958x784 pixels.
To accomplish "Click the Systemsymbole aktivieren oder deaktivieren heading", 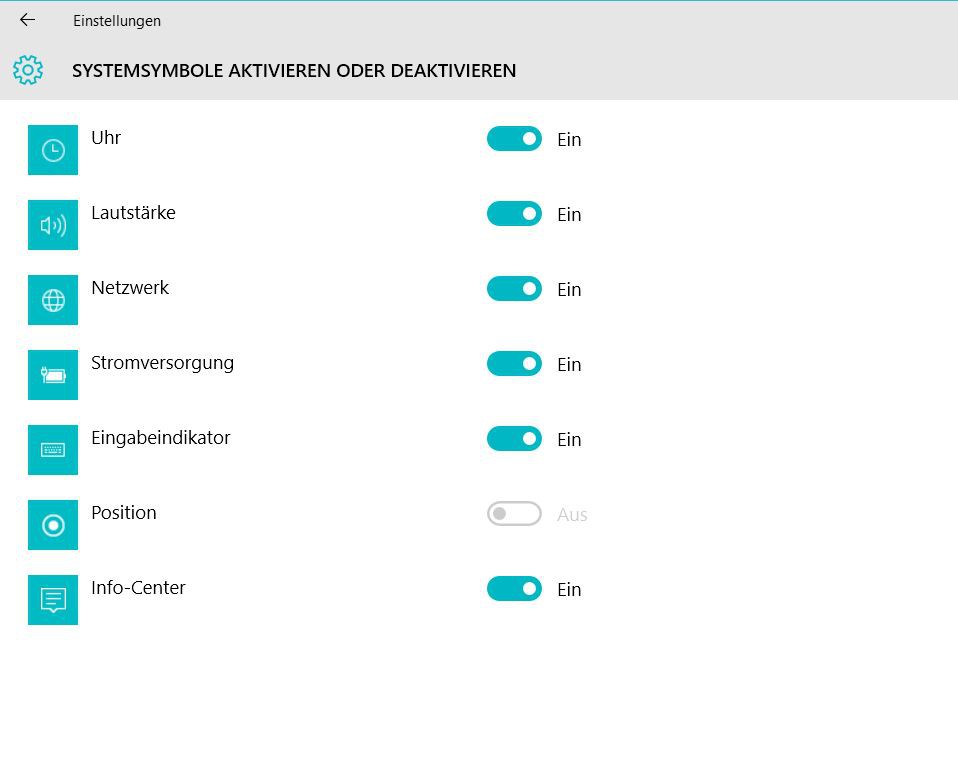I will (294, 71).
